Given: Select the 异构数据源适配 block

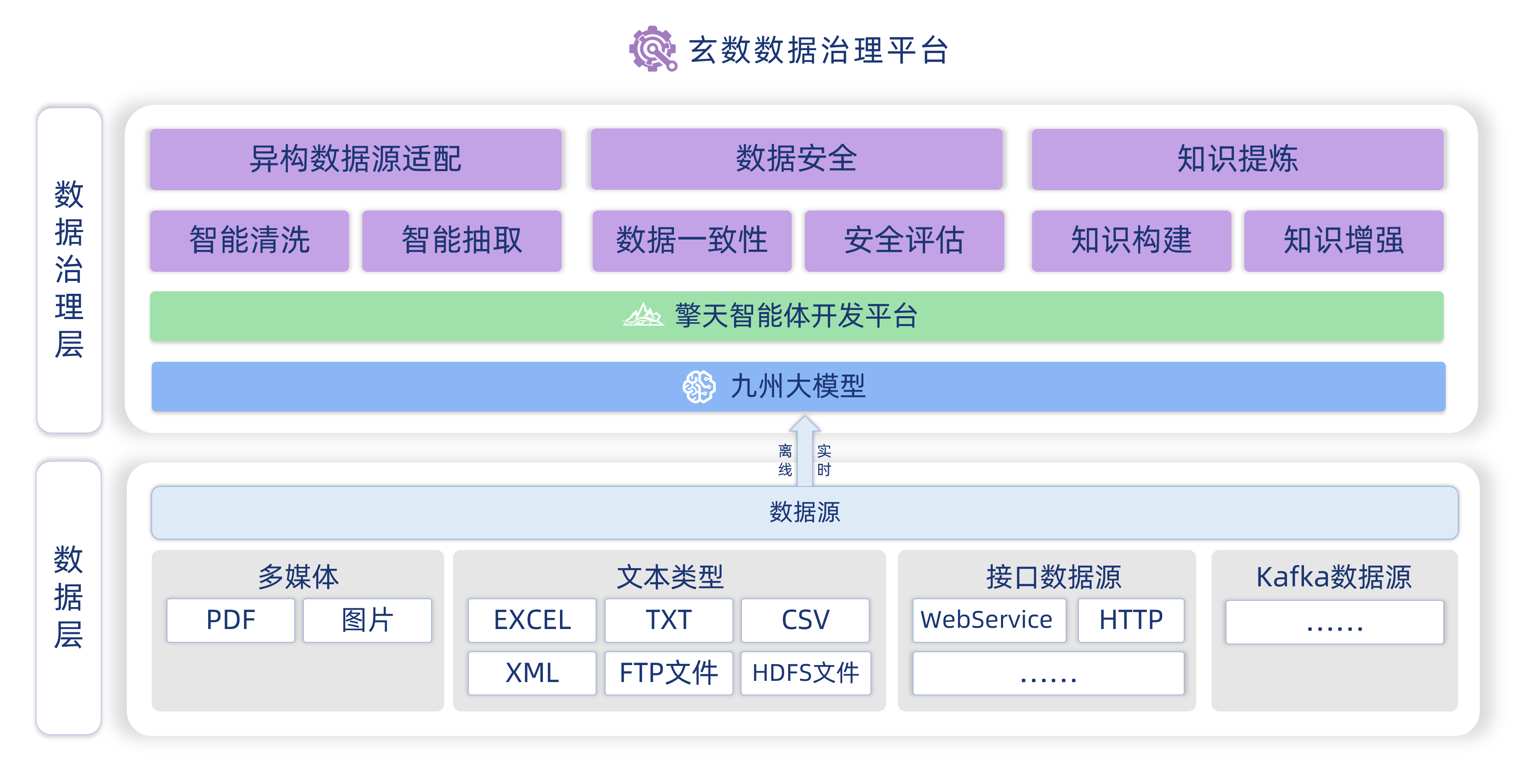Looking at the screenshot, I should coord(356,160).
